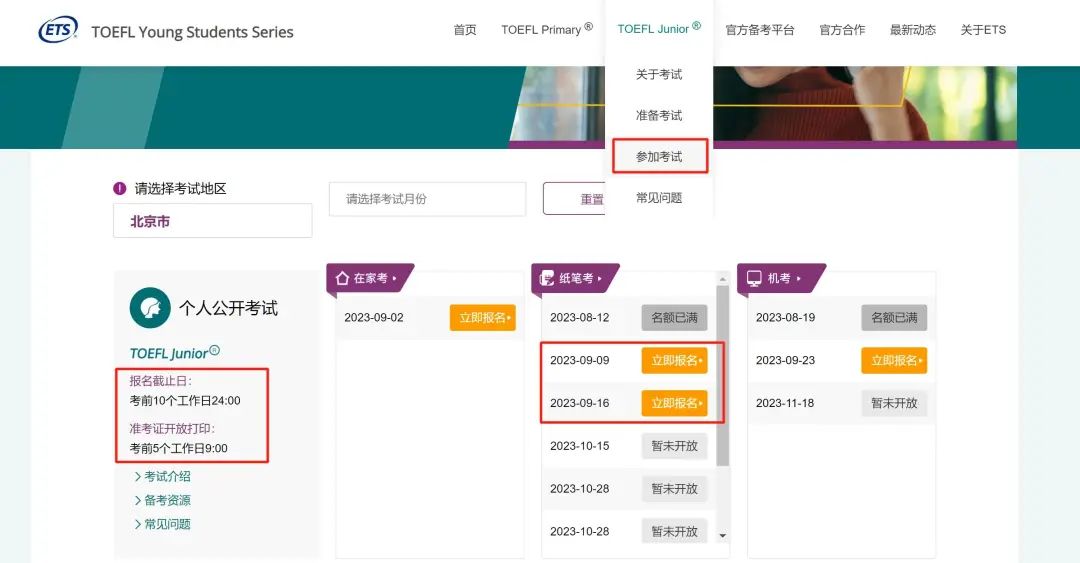Click date 2023-09-23 in 机考 list
The width and height of the screenshot is (1080, 563).
(x=785, y=360)
